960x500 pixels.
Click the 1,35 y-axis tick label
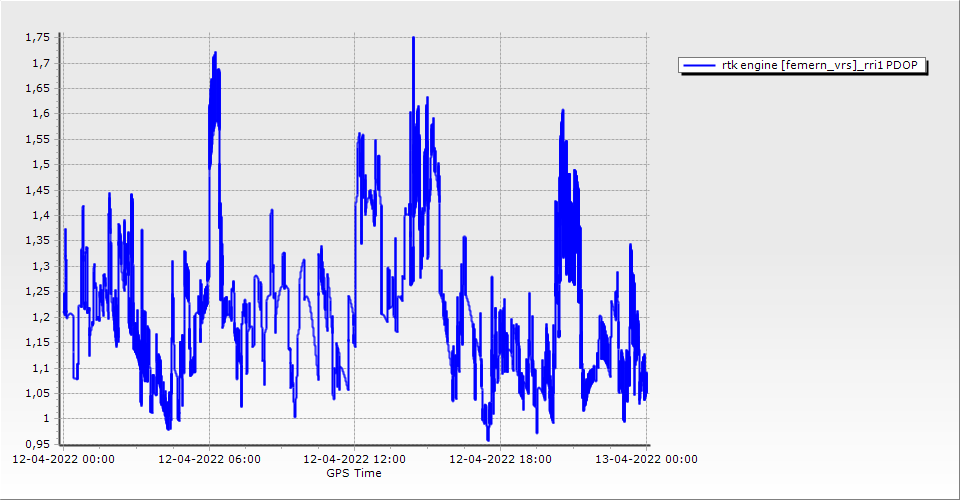click(x=36, y=241)
